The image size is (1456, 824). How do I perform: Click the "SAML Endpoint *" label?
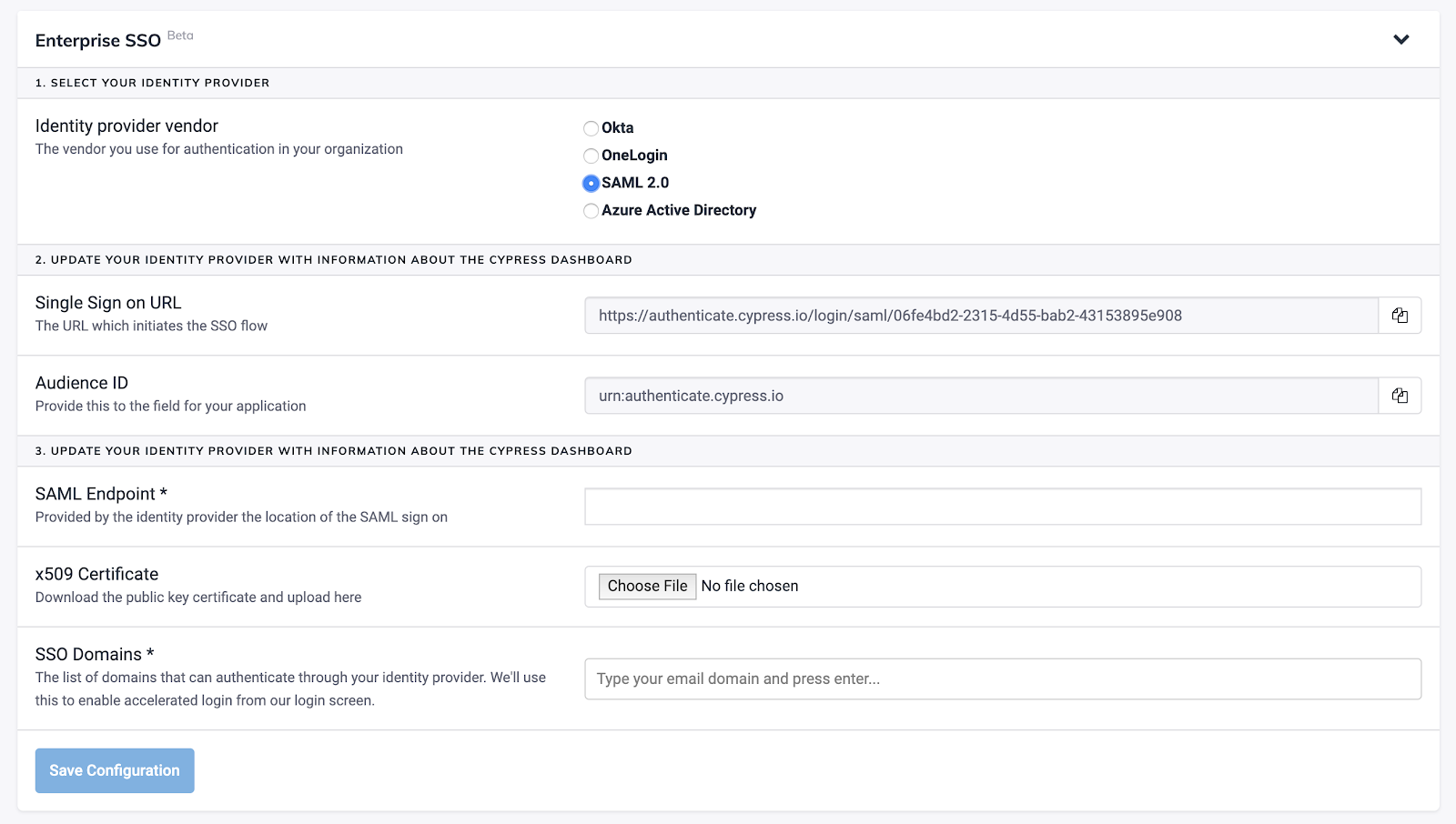coord(101,494)
